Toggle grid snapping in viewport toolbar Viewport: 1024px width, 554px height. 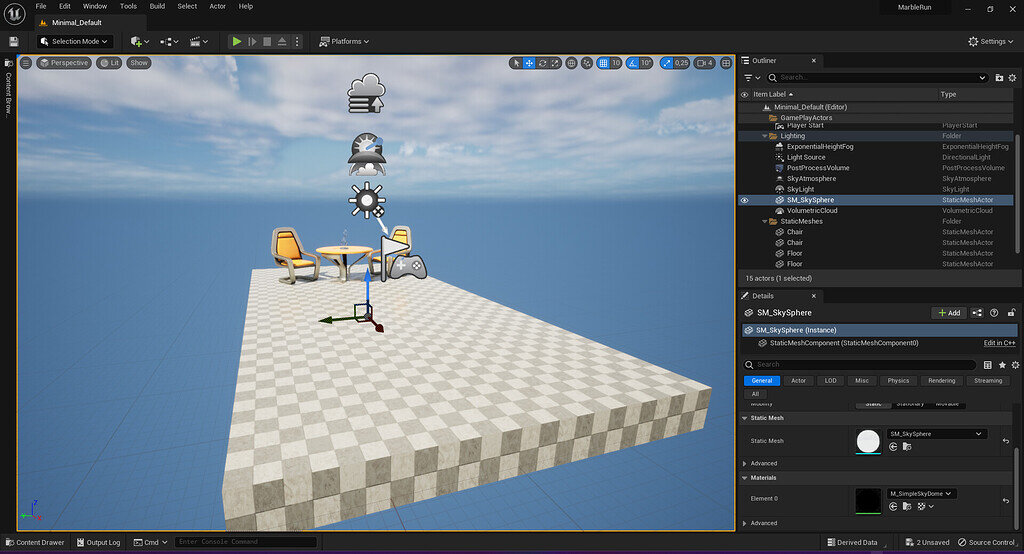pos(603,63)
